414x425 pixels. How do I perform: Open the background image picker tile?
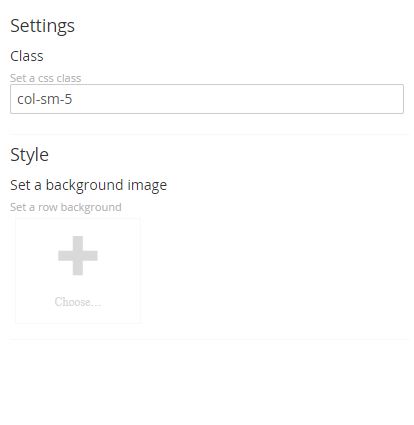(x=78, y=271)
